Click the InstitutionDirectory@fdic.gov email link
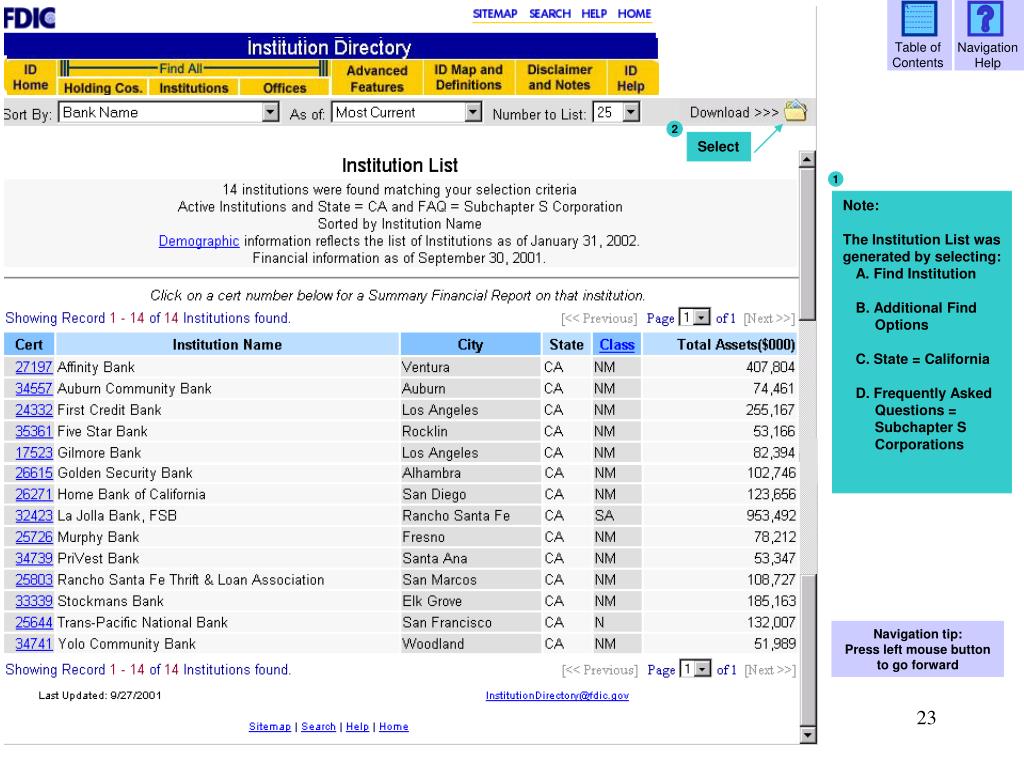 point(557,696)
